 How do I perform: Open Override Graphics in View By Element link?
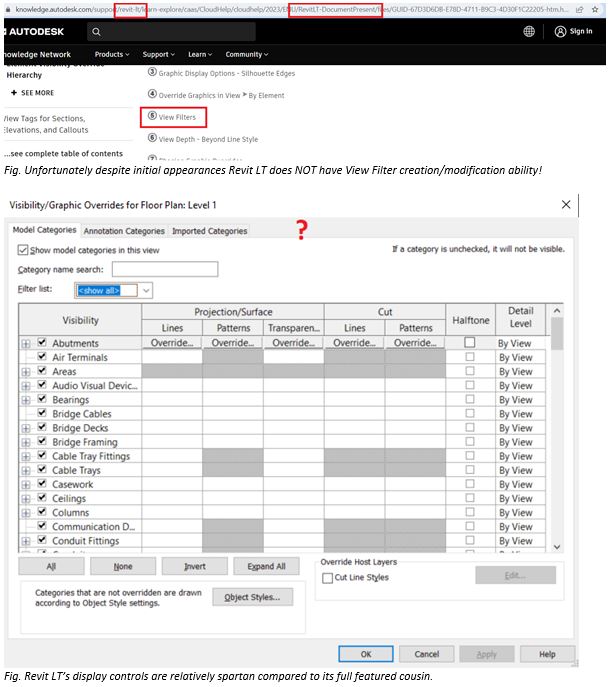(x=221, y=95)
